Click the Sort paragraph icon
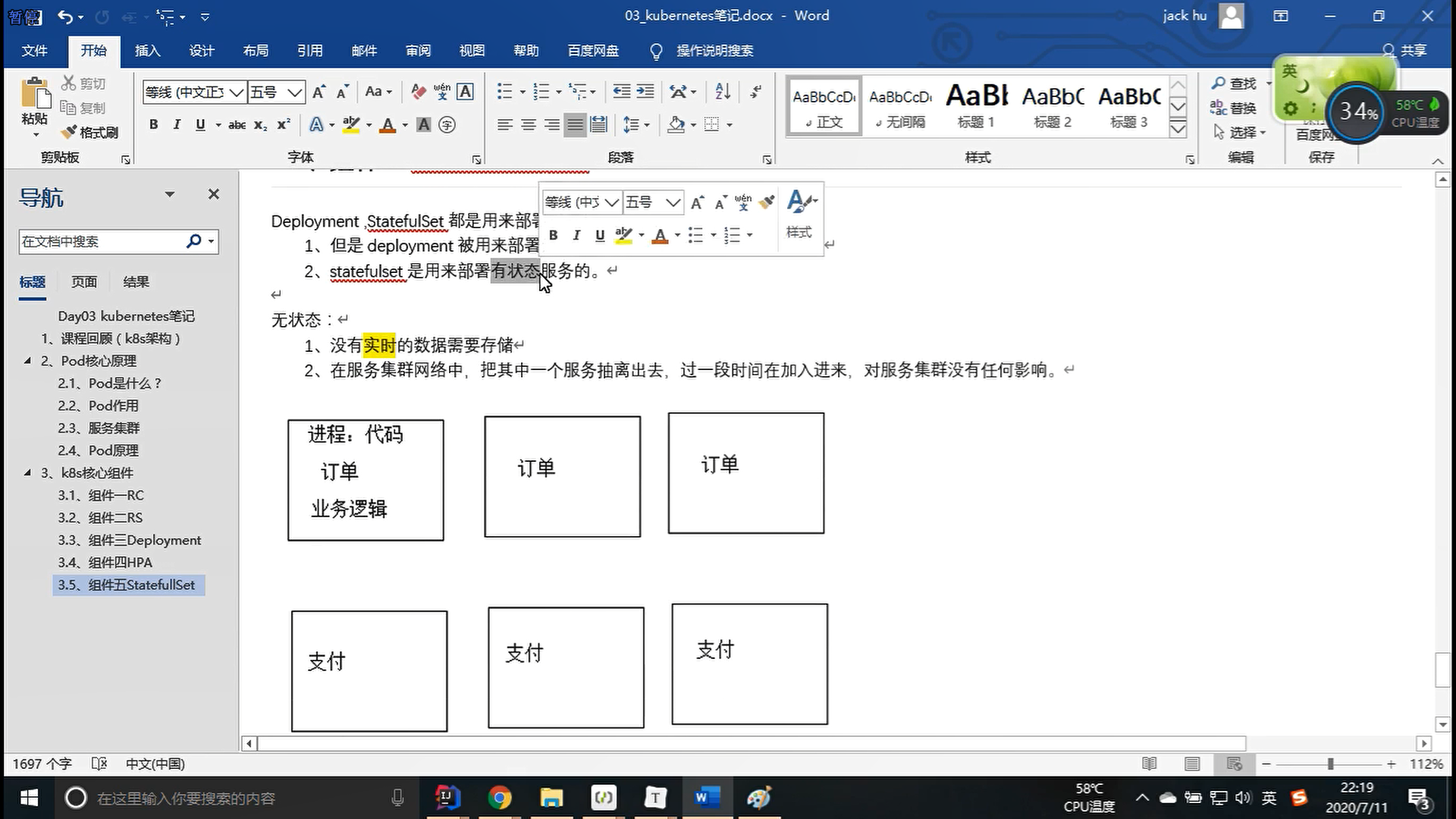 click(723, 92)
